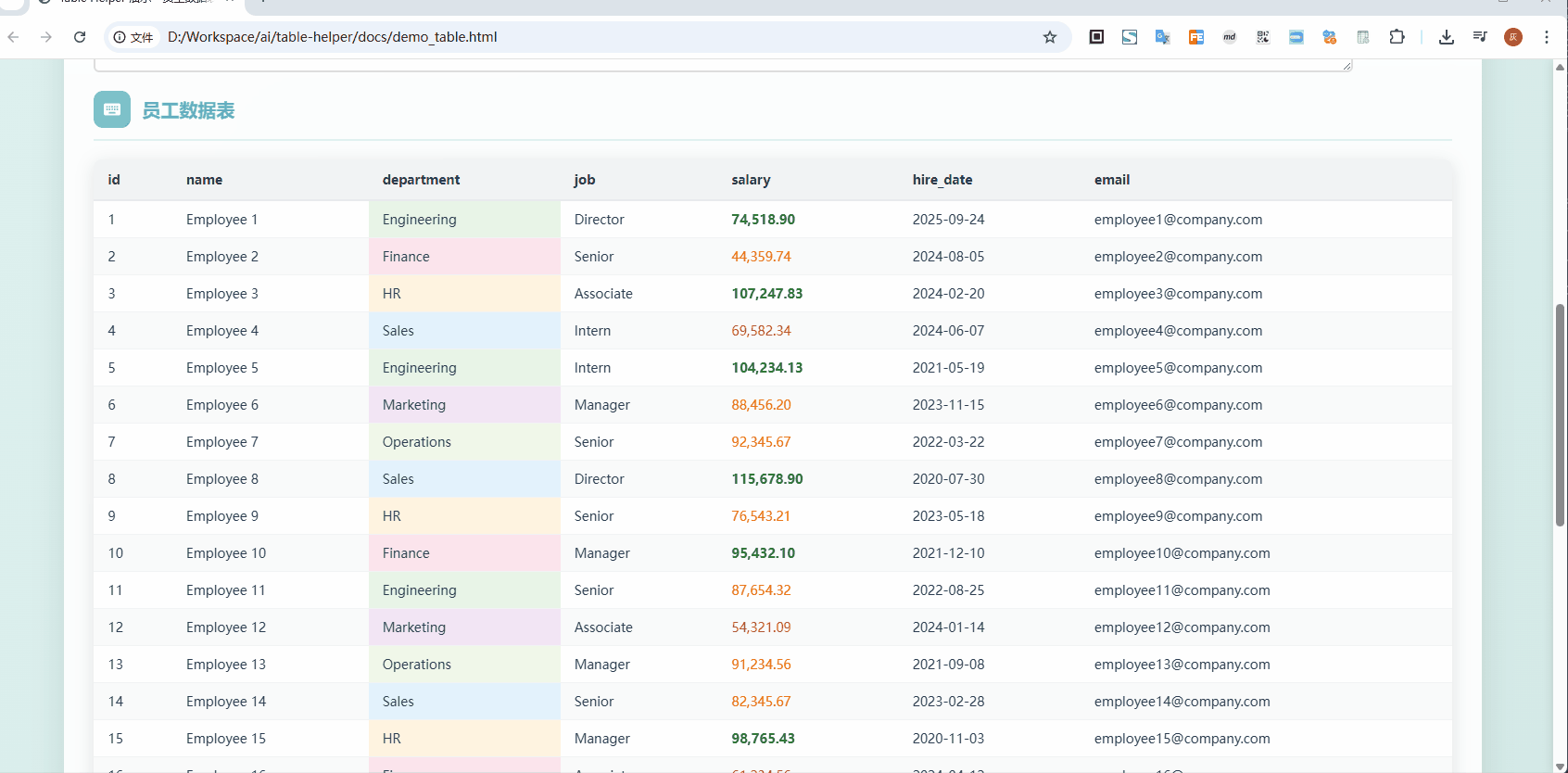Click the department column header

tap(421, 180)
